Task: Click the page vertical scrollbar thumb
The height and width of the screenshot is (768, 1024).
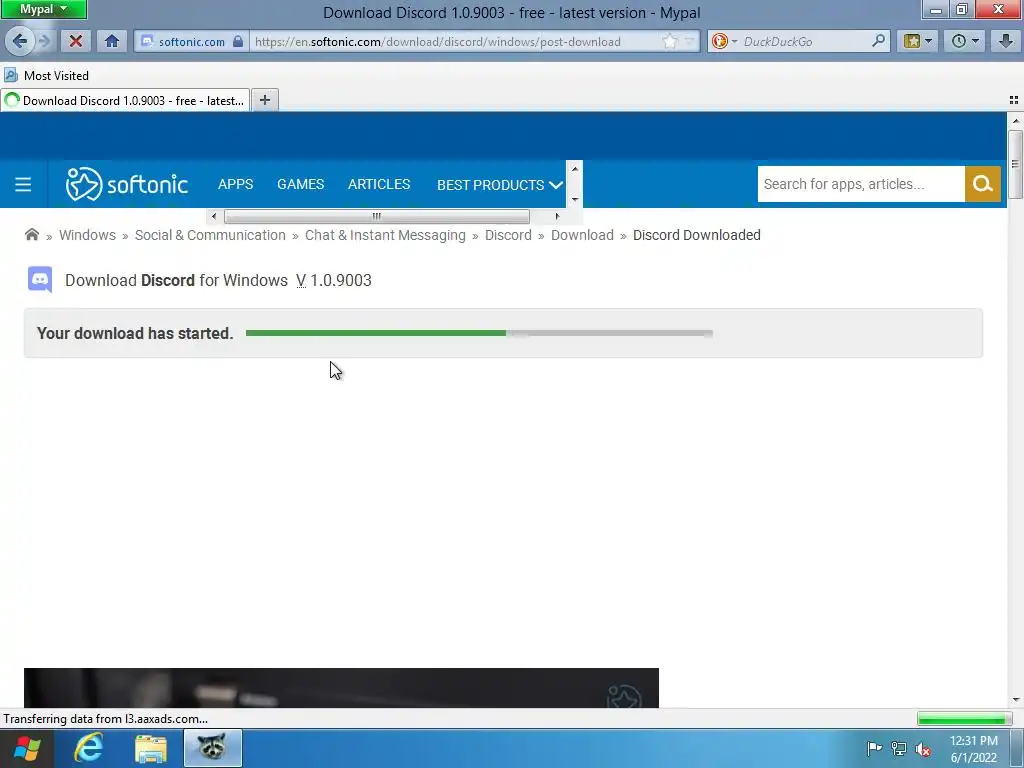Action: (x=1015, y=164)
